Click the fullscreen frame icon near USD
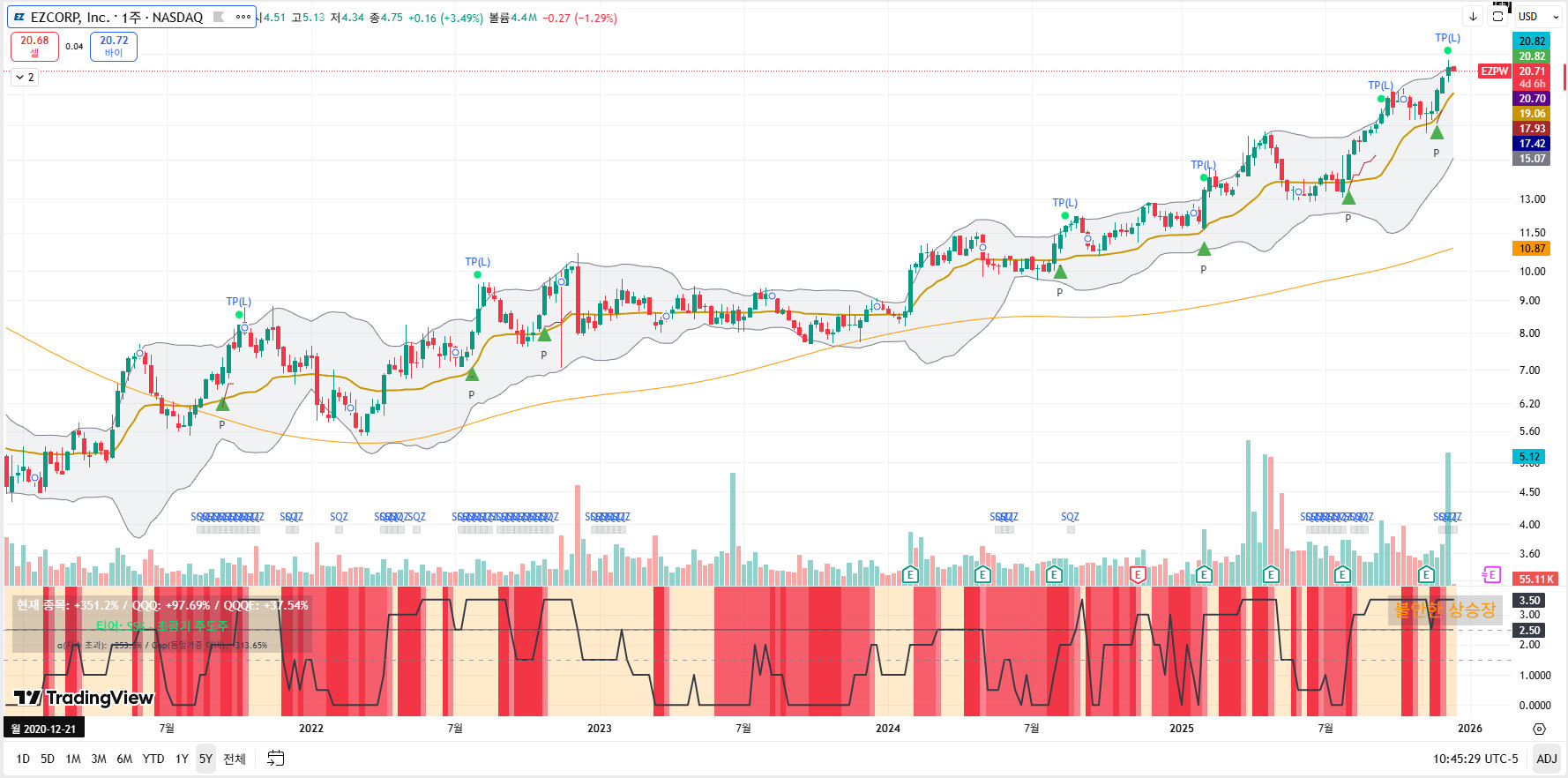 pos(1498,16)
